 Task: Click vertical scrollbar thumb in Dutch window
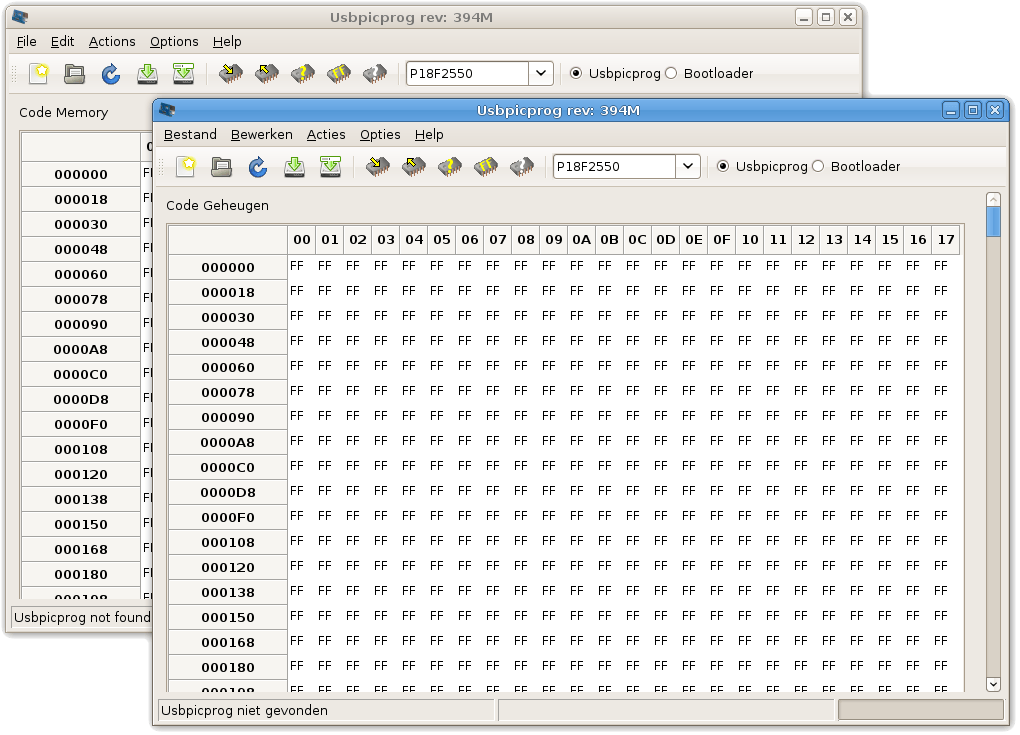(x=993, y=222)
